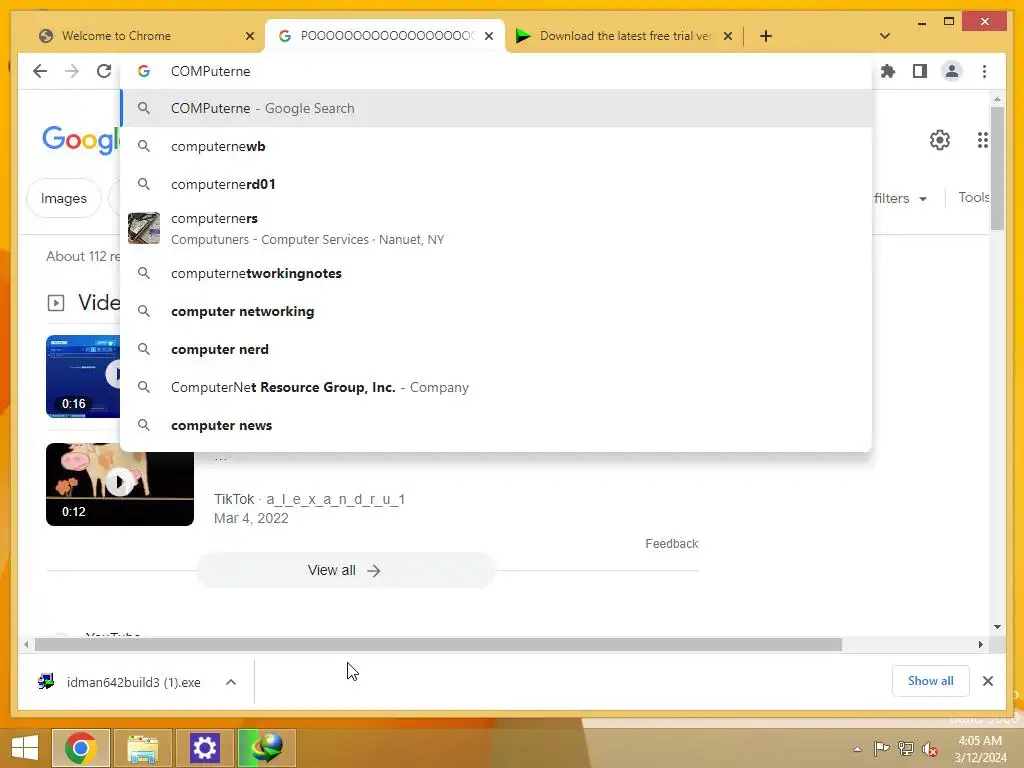Click the forward navigation arrow

point(72,71)
